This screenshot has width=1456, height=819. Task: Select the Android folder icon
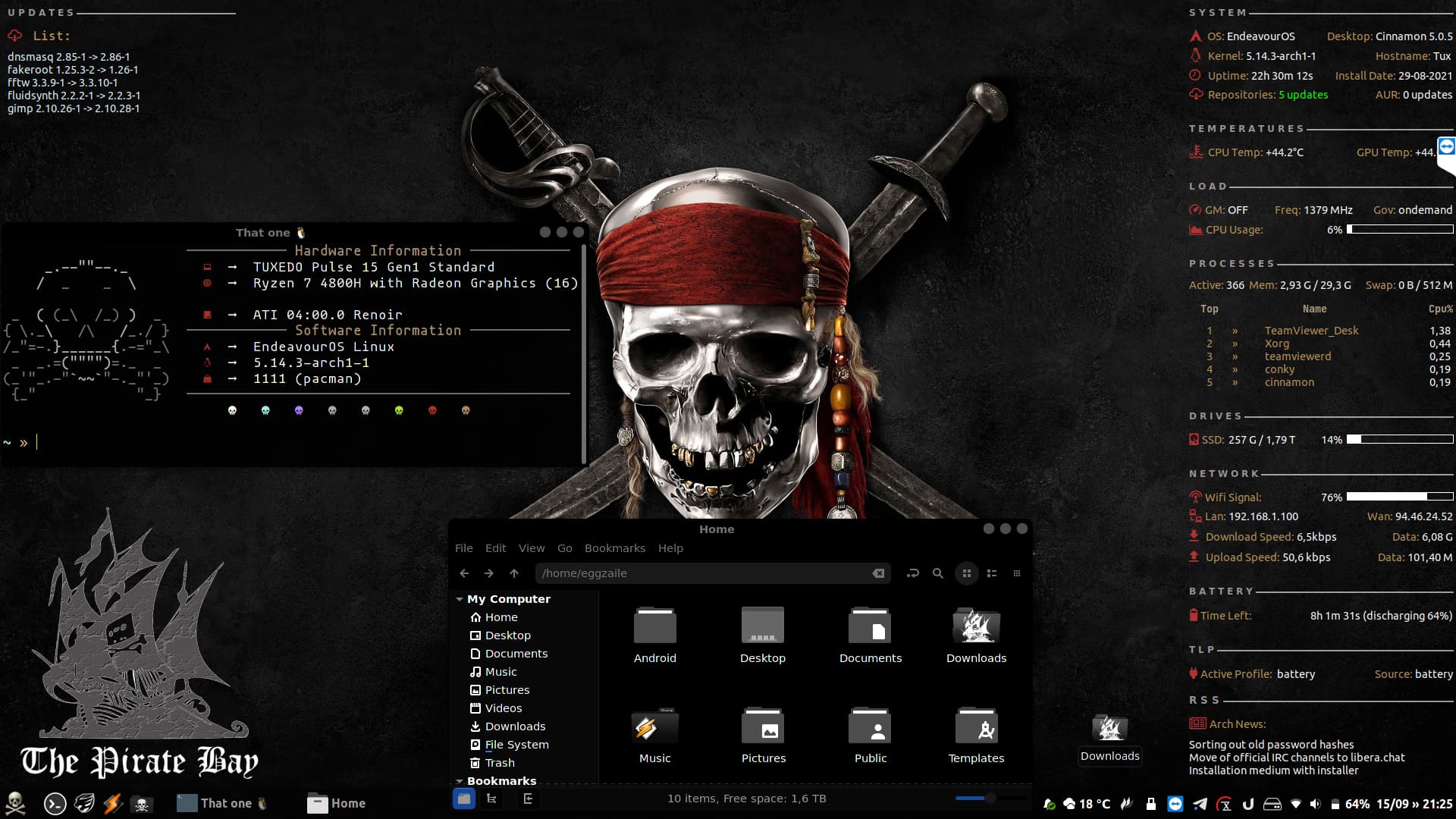coord(655,626)
